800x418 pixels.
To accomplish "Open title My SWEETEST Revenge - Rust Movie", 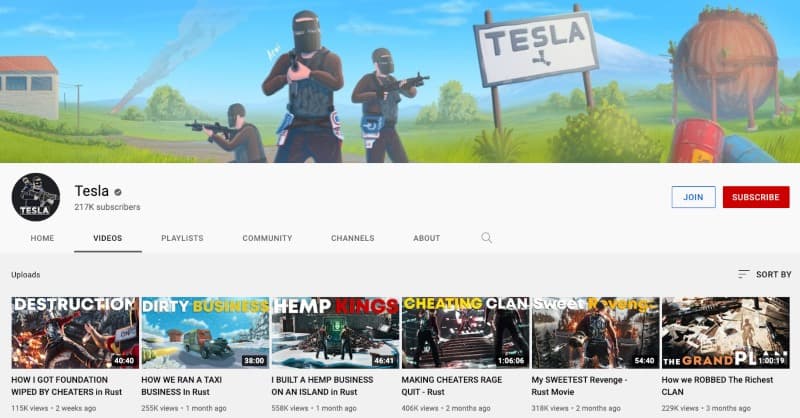I will coord(580,386).
